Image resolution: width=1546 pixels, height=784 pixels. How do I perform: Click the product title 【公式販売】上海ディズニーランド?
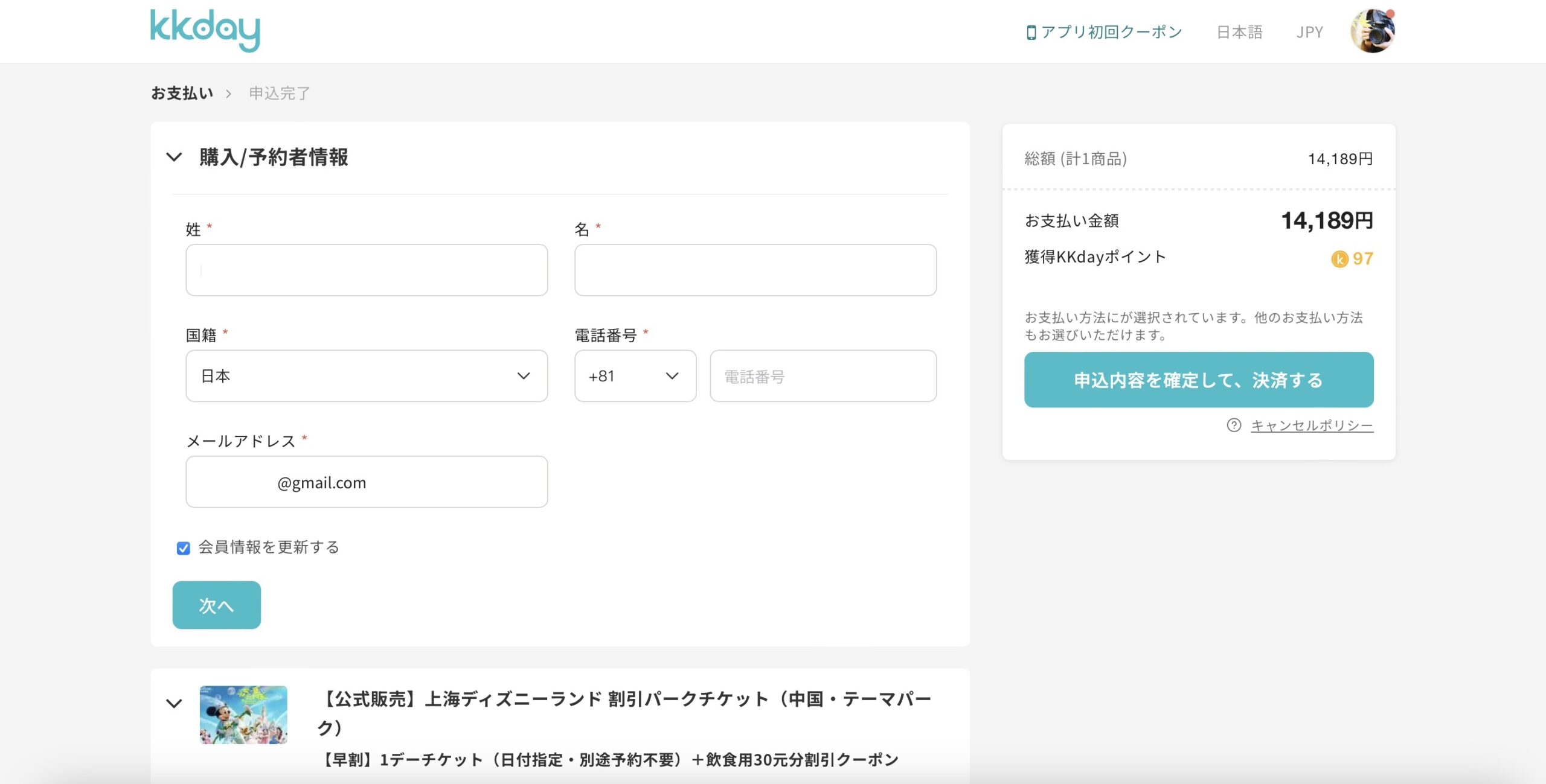point(624,713)
